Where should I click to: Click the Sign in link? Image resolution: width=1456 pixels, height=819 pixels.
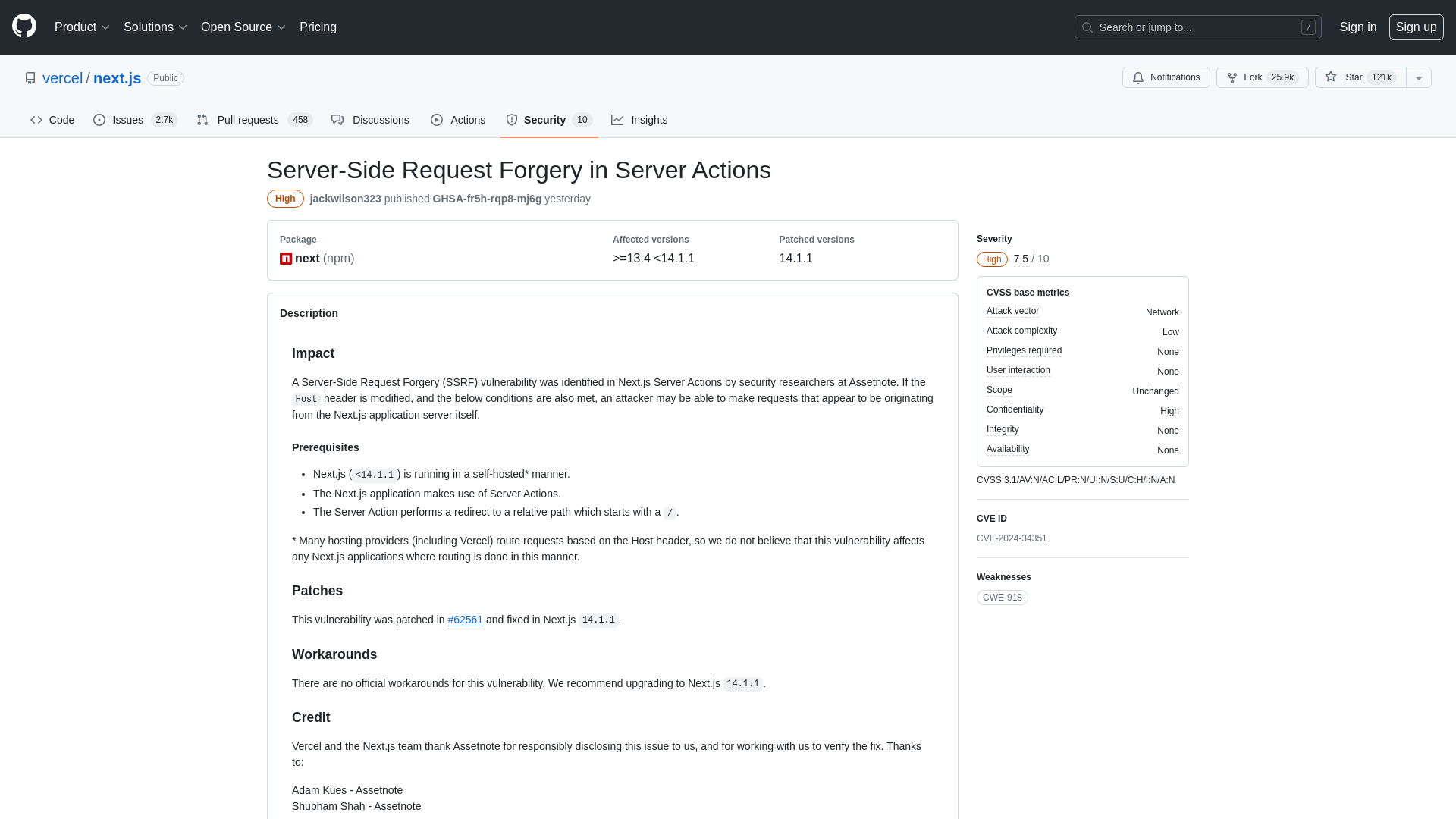[x=1357, y=27]
